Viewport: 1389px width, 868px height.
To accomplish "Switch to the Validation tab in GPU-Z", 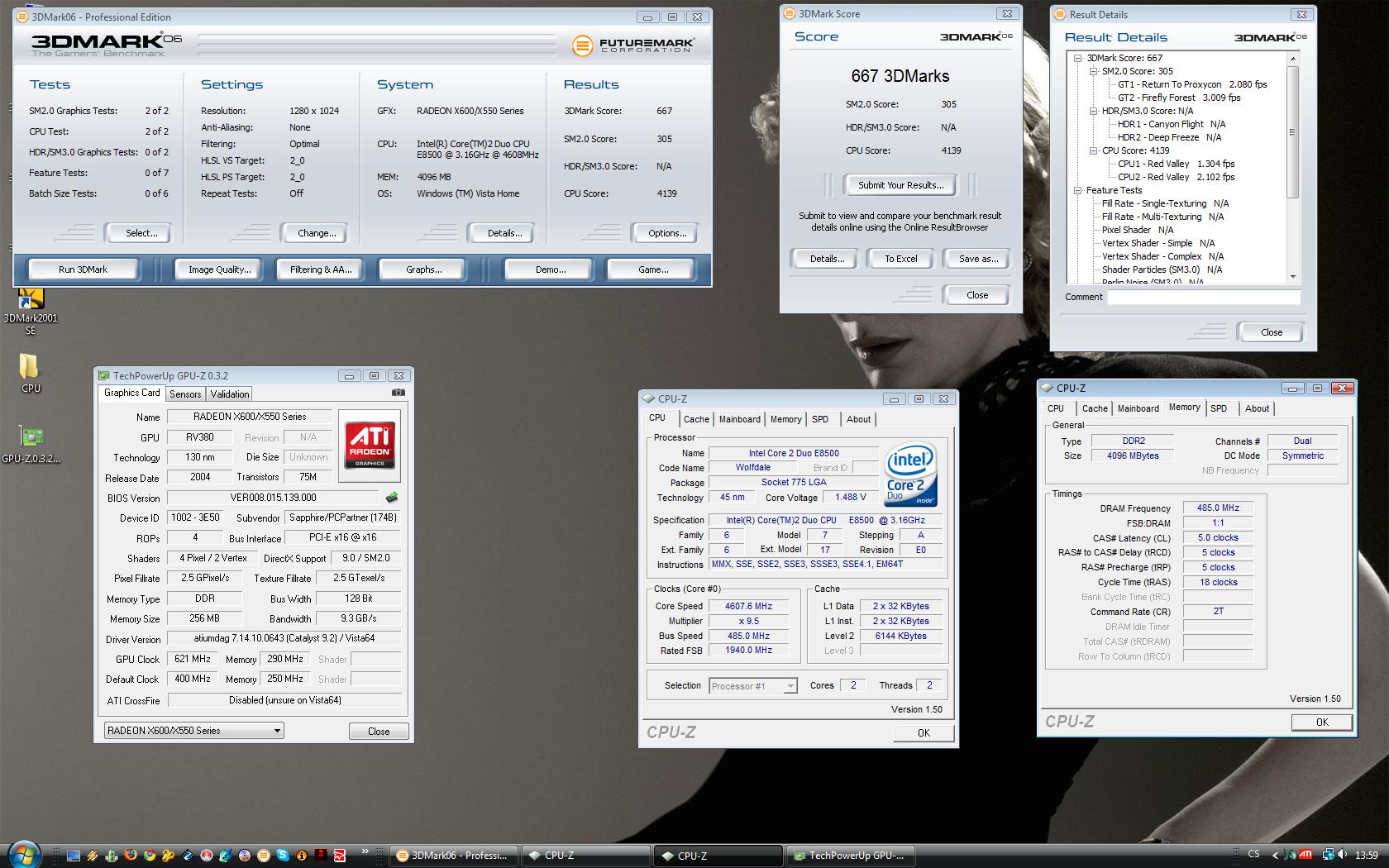I will pos(229,394).
